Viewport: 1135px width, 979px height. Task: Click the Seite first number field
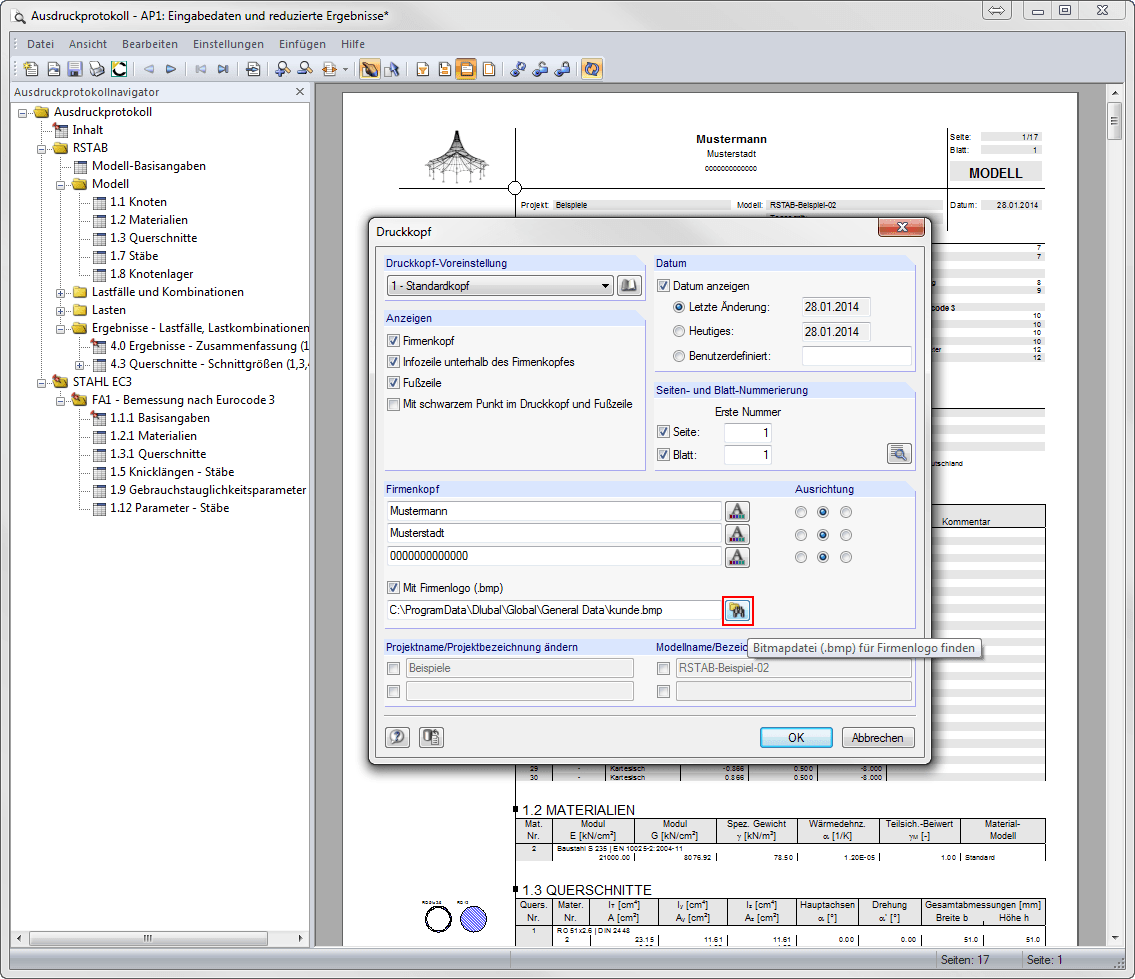pyautogui.click(x=748, y=432)
